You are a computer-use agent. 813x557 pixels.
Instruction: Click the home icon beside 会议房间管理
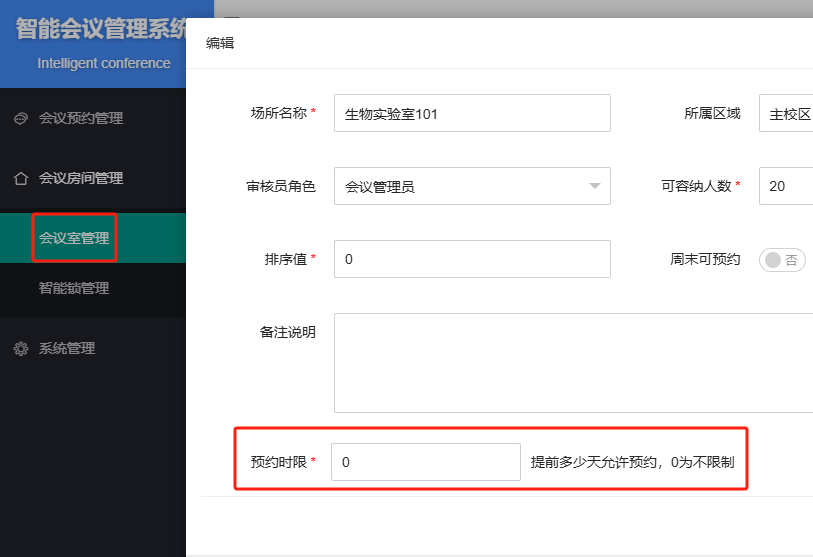coord(21,179)
